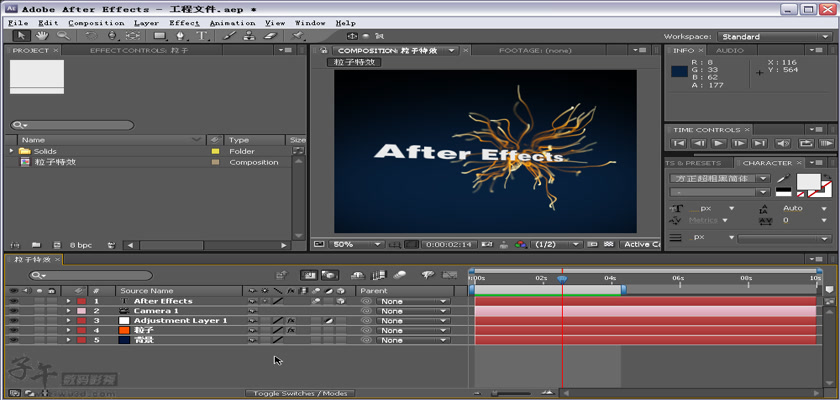Create a new folder in Project panel

[36, 245]
